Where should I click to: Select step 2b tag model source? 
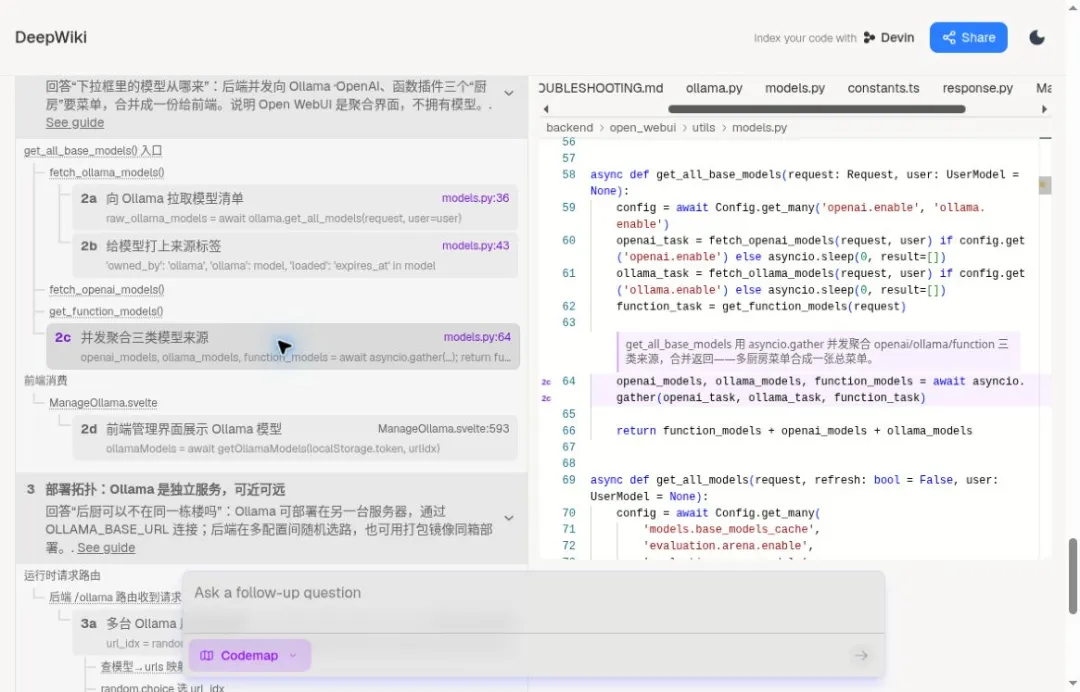pos(295,255)
